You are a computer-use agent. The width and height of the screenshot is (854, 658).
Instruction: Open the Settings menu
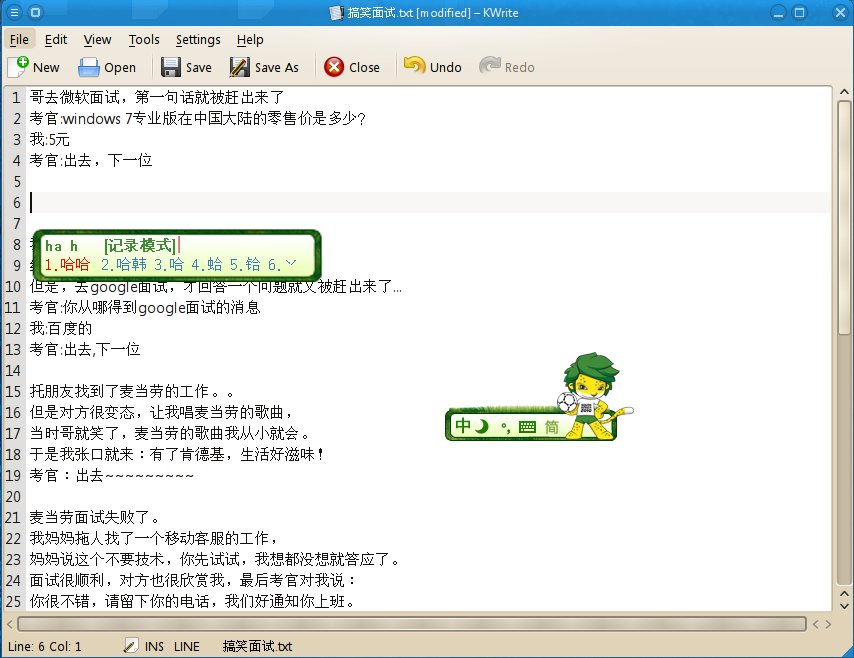[198, 40]
